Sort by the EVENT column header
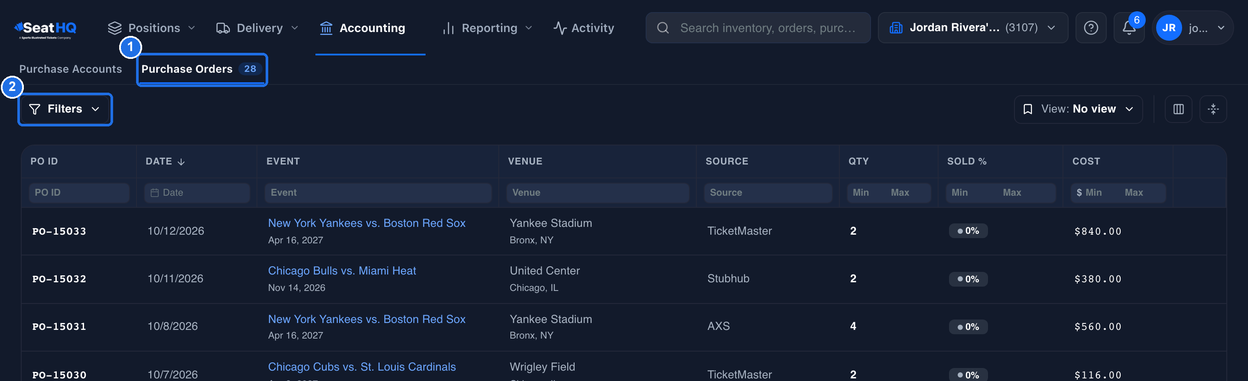The image size is (1248, 381). (283, 161)
